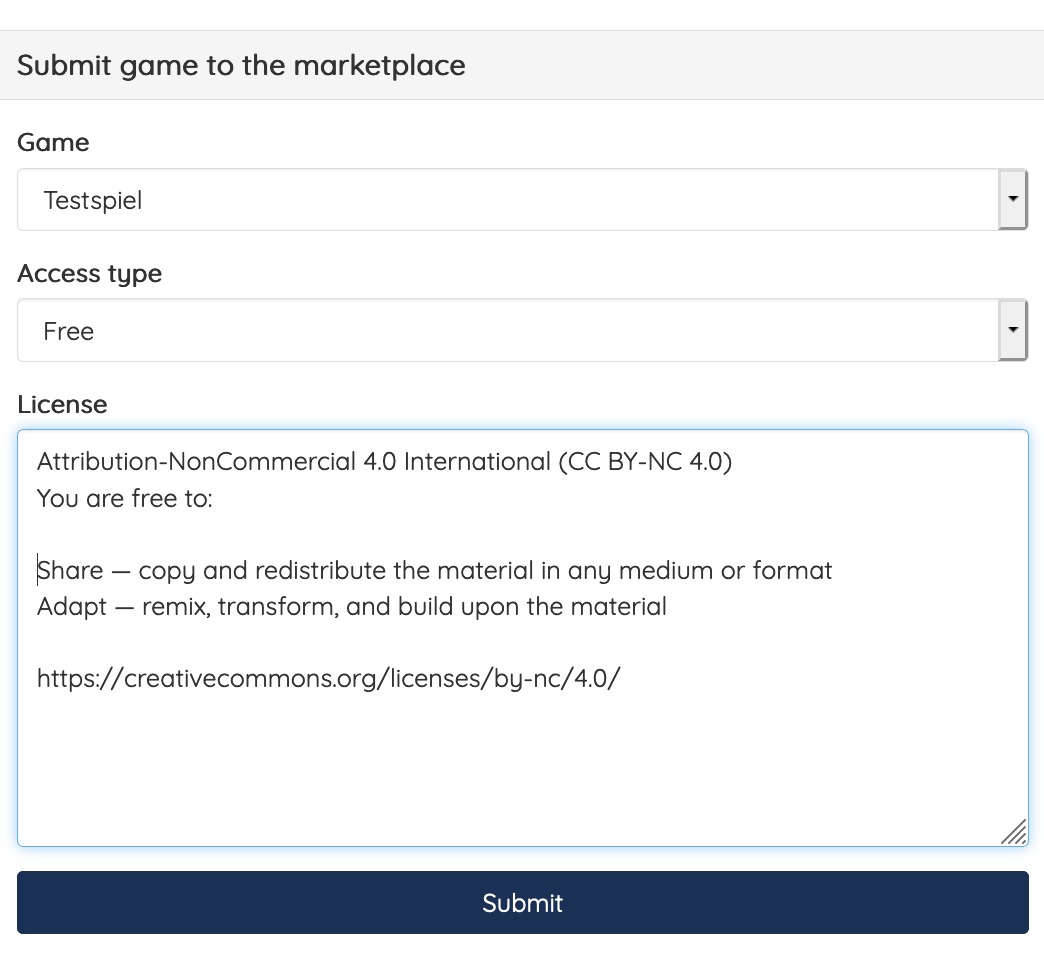
Task: Click the "Game" field label
Action: pos(53,143)
